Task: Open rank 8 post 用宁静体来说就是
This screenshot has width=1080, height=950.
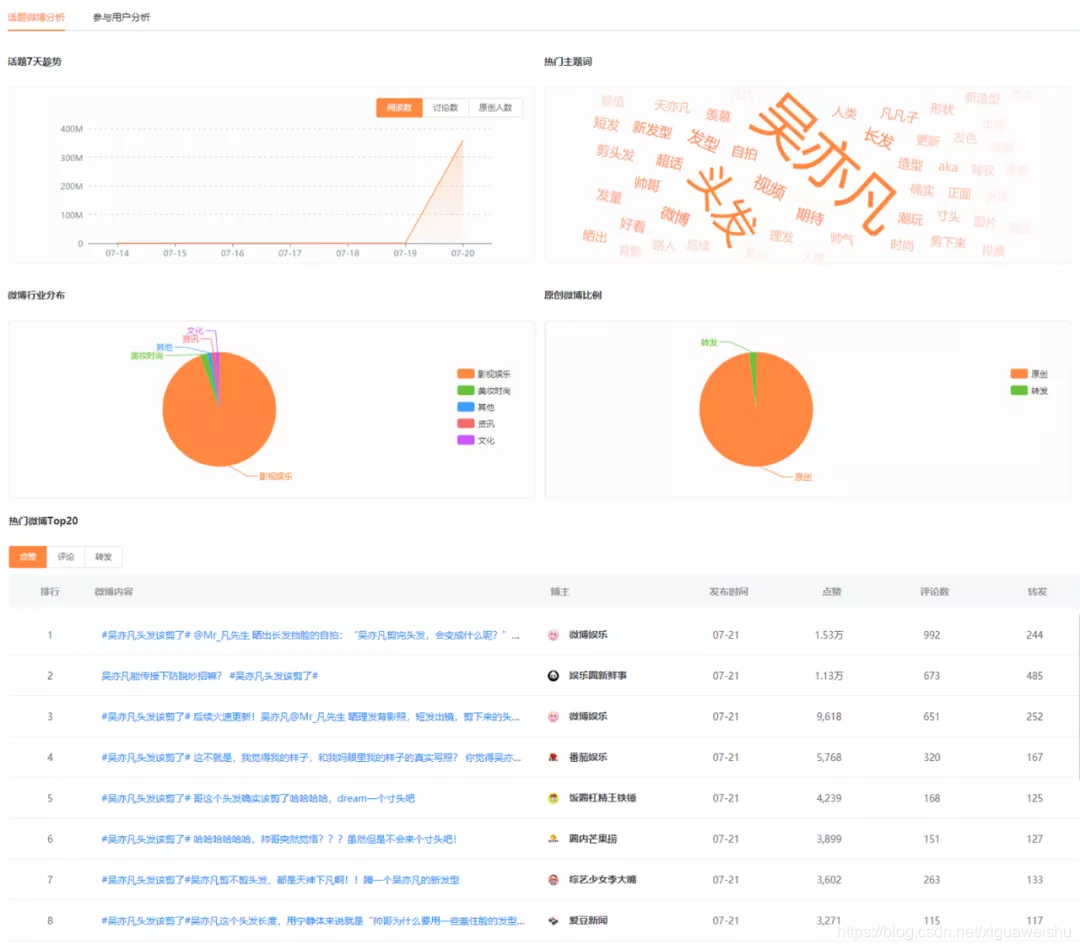Action: click(313, 920)
